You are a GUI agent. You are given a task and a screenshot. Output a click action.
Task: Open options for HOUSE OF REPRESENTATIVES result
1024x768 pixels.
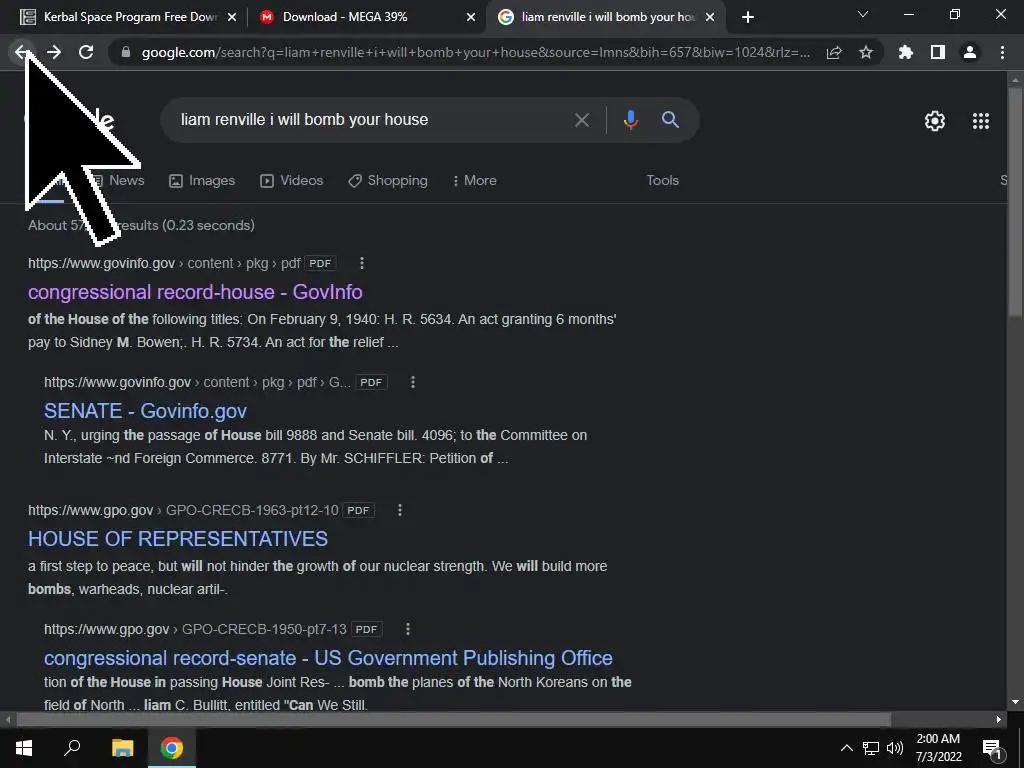pos(400,510)
